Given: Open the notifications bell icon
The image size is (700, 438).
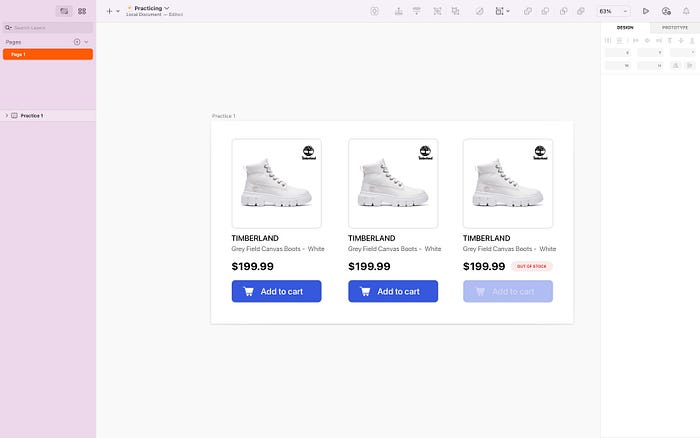Looking at the screenshot, I should click(686, 11).
